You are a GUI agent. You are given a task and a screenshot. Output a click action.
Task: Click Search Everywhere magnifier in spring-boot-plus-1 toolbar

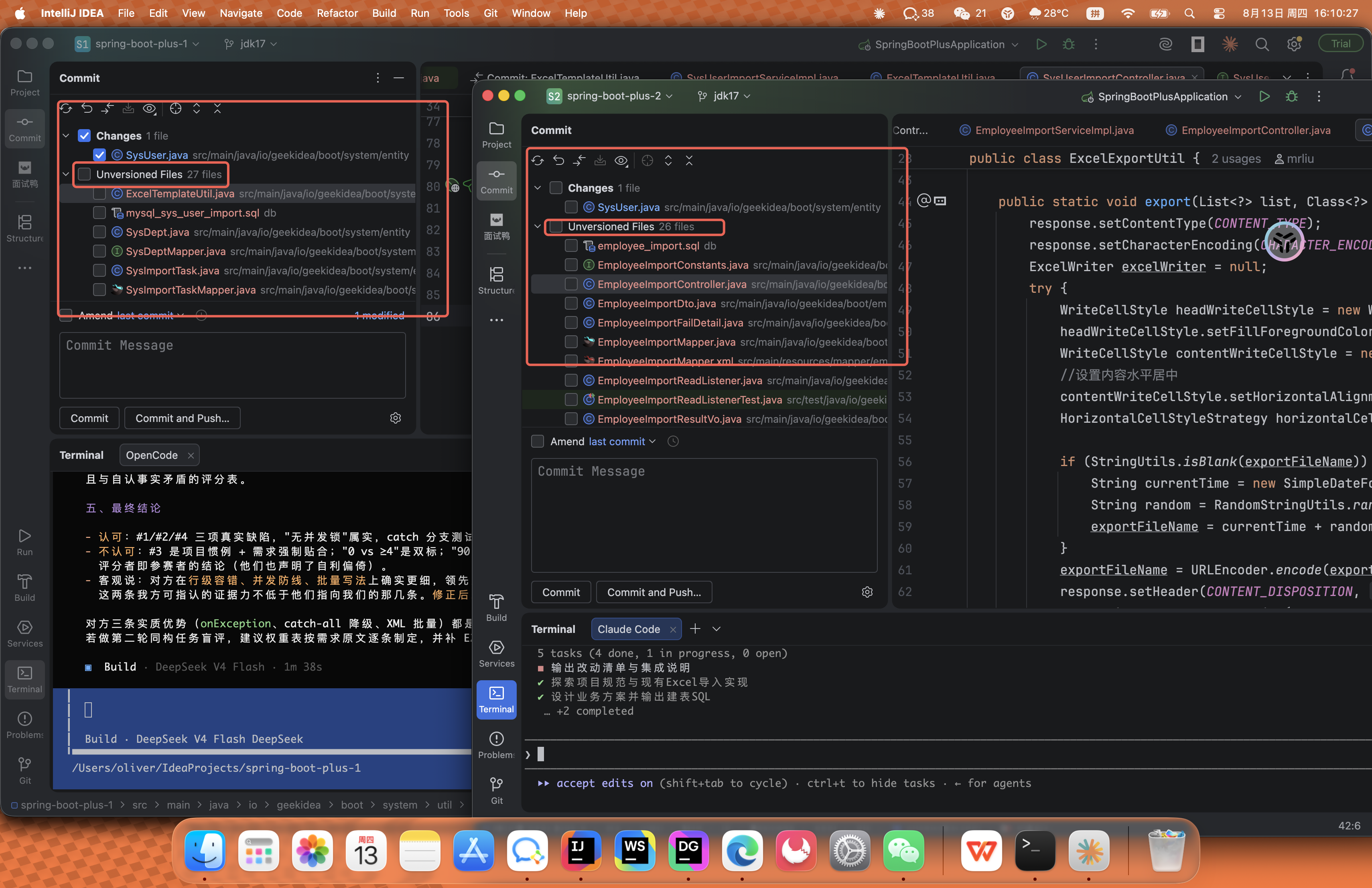click(1262, 45)
